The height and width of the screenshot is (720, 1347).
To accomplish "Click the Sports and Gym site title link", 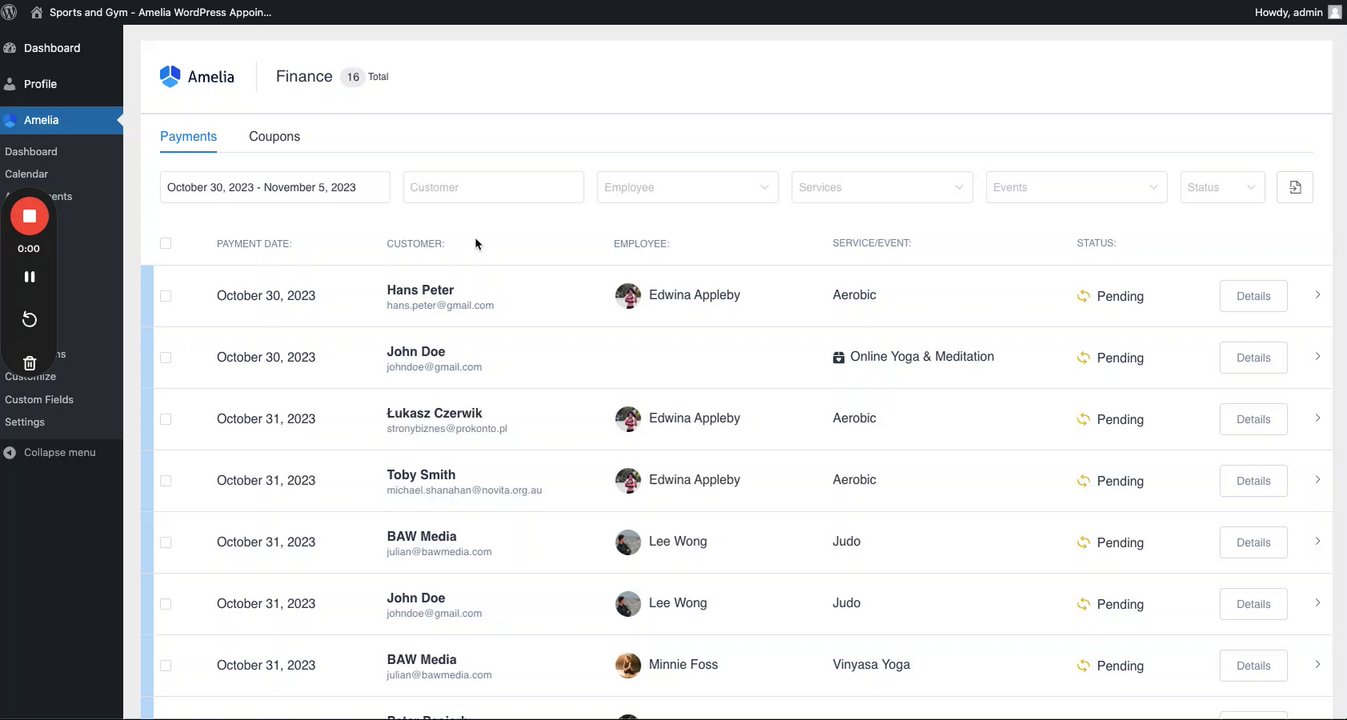I will click(x=160, y=12).
